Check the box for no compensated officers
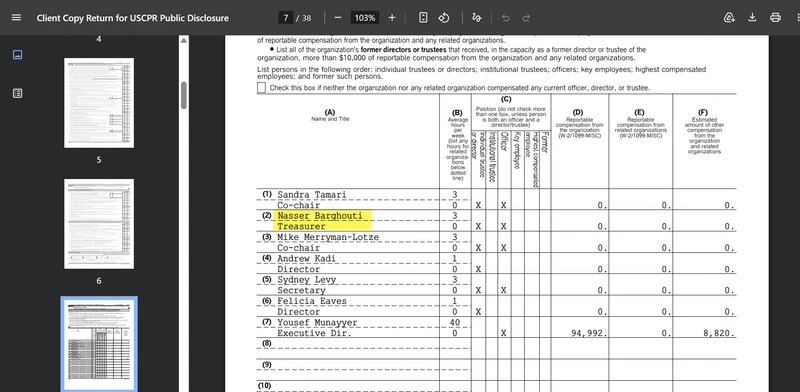Screen dimensions: 800x392 point(261,88)
